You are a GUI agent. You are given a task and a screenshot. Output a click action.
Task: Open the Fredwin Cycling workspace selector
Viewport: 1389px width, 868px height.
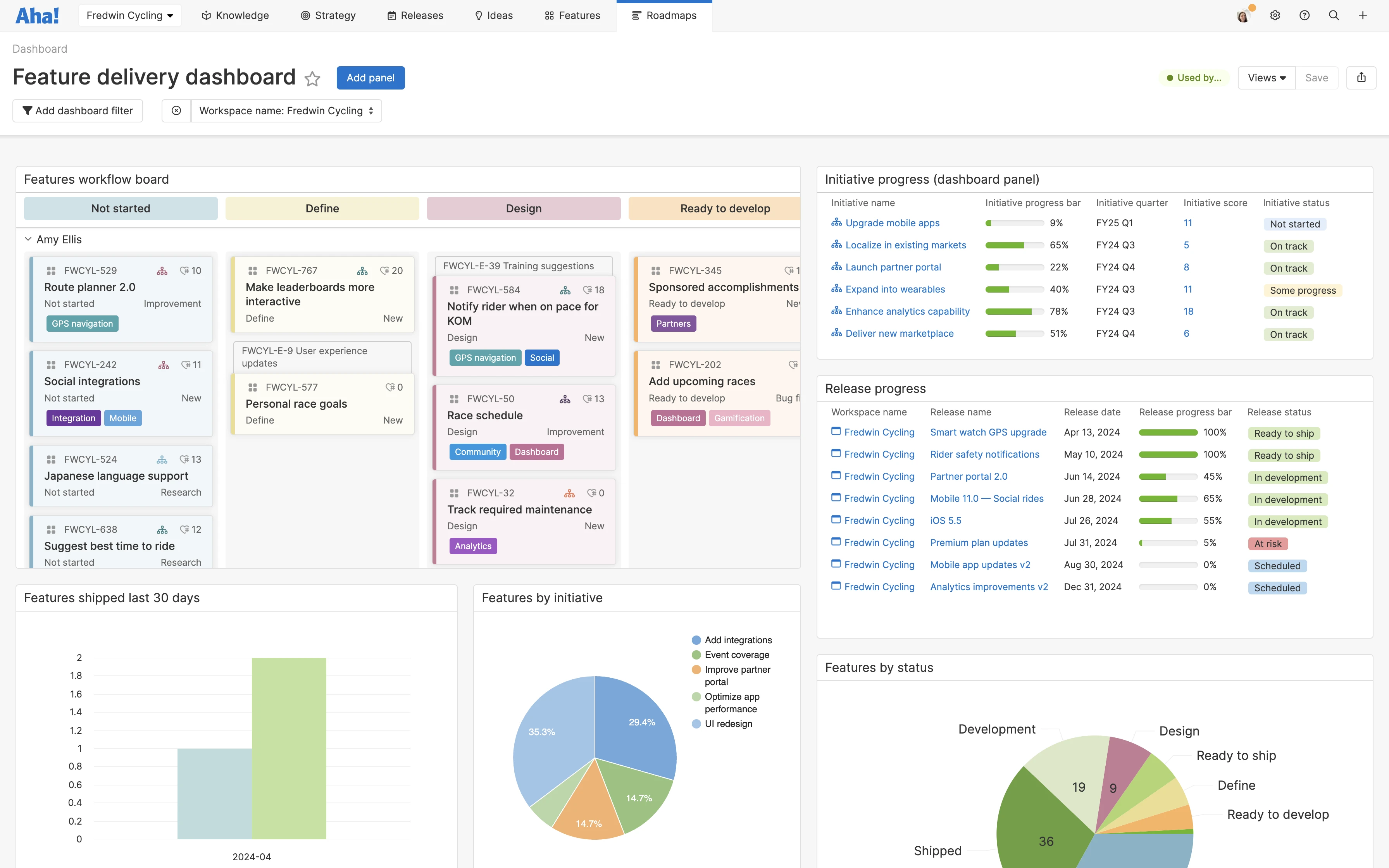click(x=130, y=15)
